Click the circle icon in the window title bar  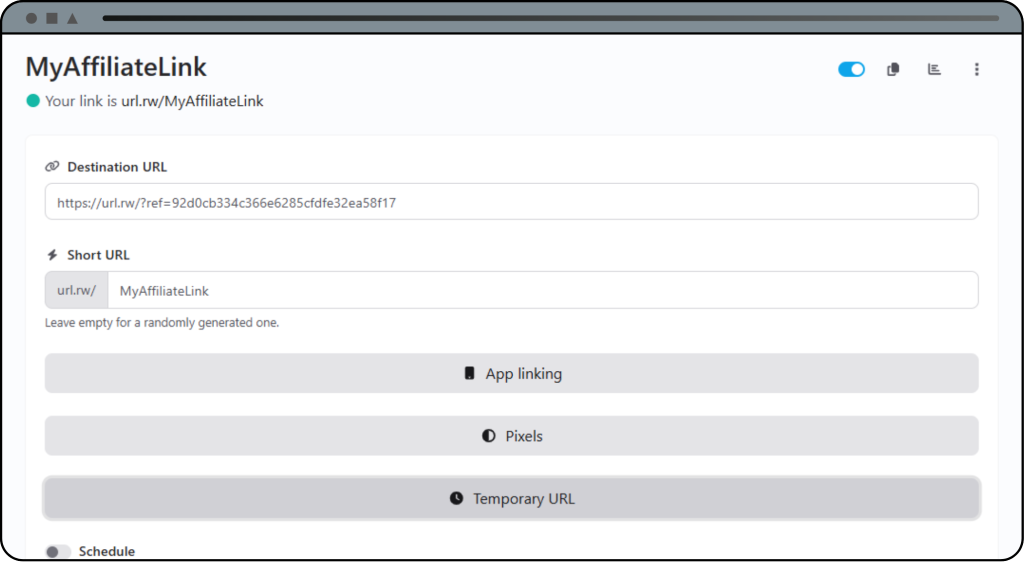(31, 18)
